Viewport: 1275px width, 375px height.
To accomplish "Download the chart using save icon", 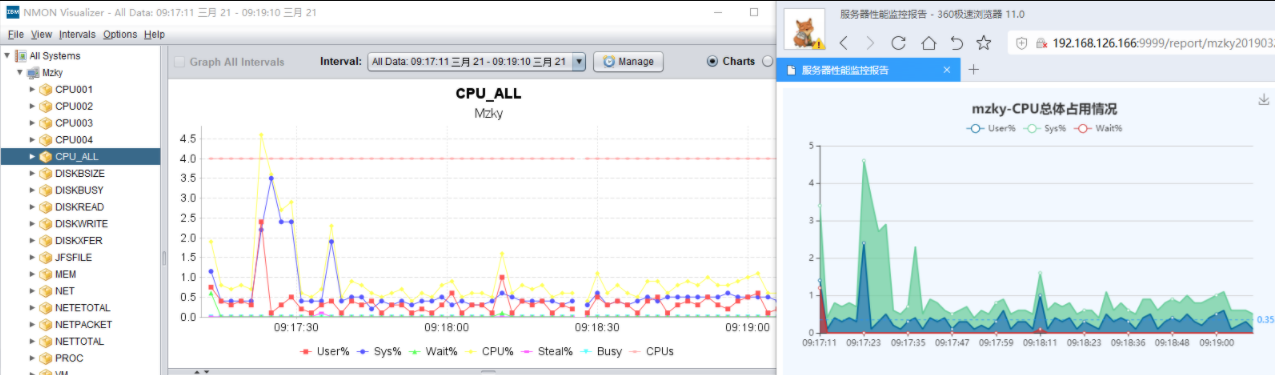I will (x=1263, y=99).
